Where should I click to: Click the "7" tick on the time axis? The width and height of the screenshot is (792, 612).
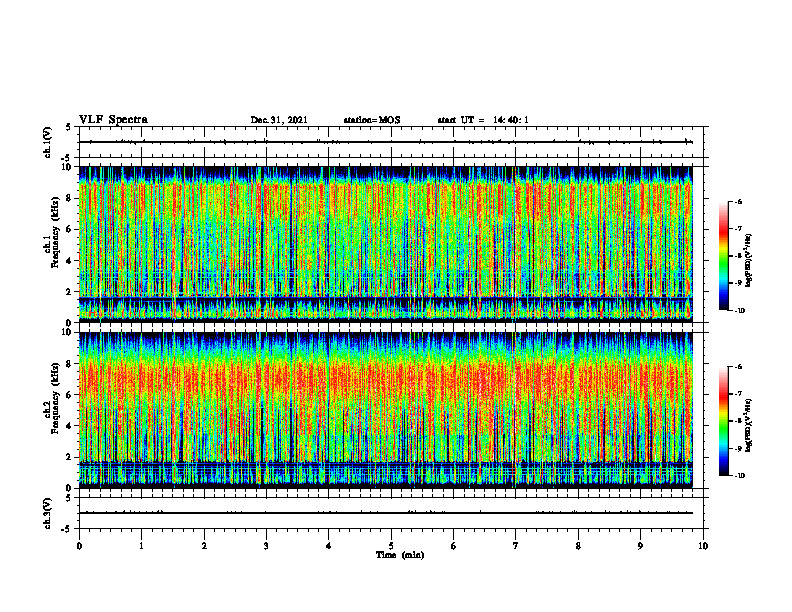tap(516, 546)
